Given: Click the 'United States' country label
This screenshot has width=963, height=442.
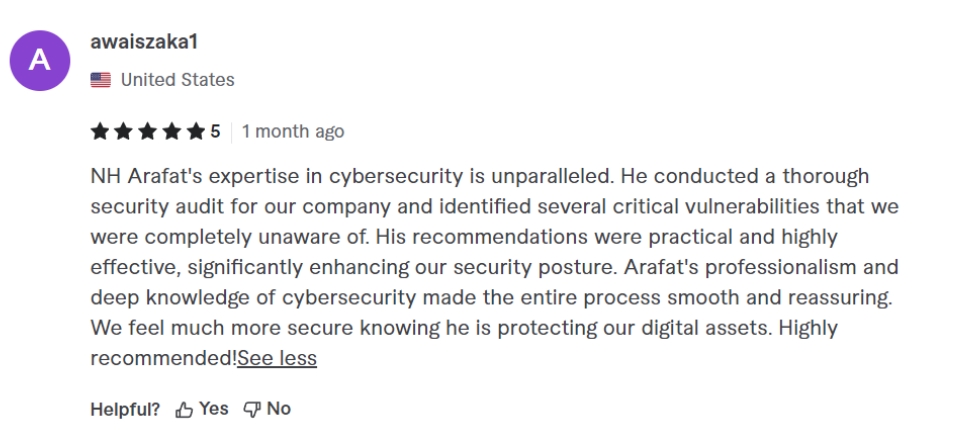Looking at the screenshot, I should (177, 80).
